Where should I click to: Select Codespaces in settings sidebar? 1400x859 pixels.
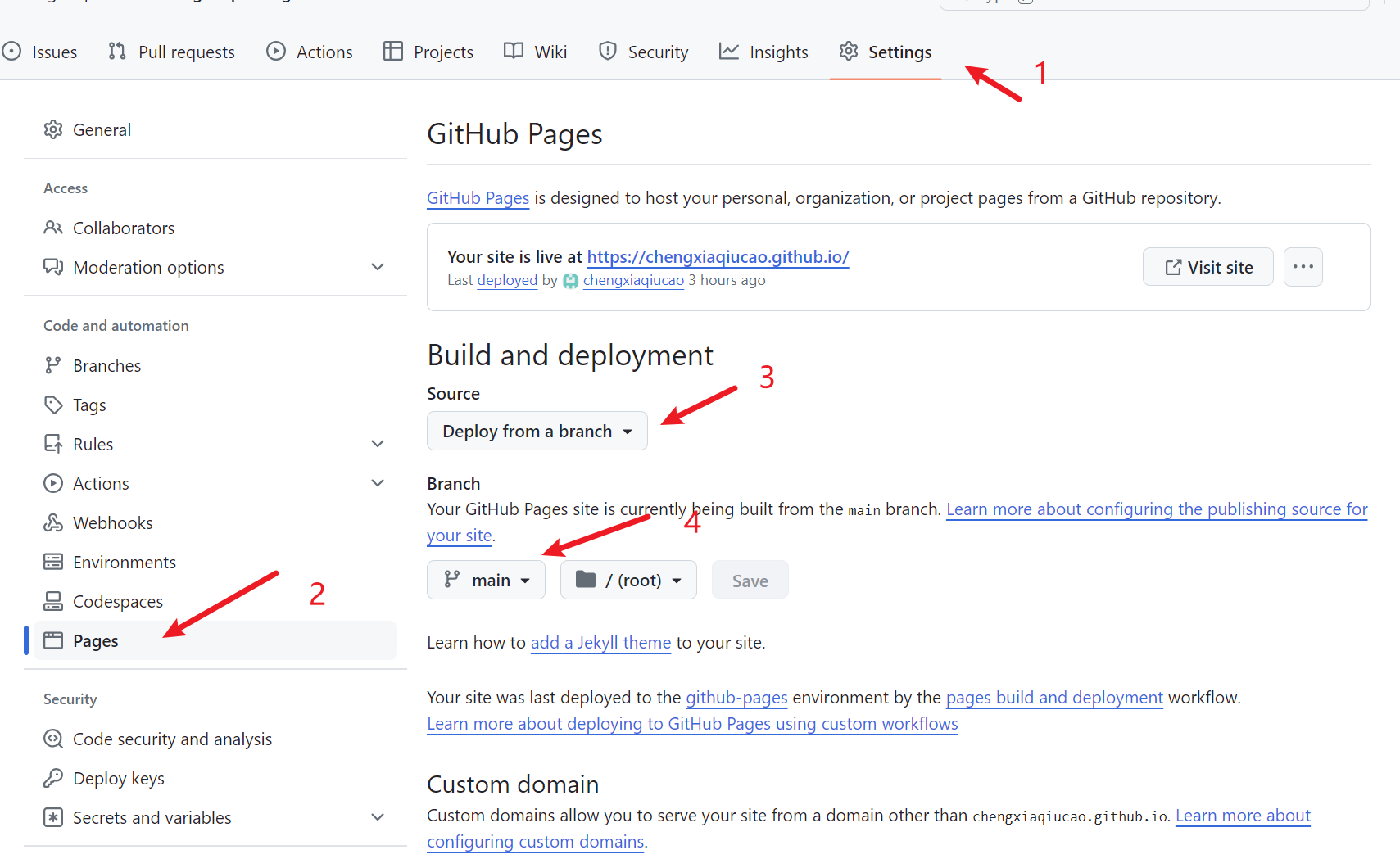click(215, 601)
